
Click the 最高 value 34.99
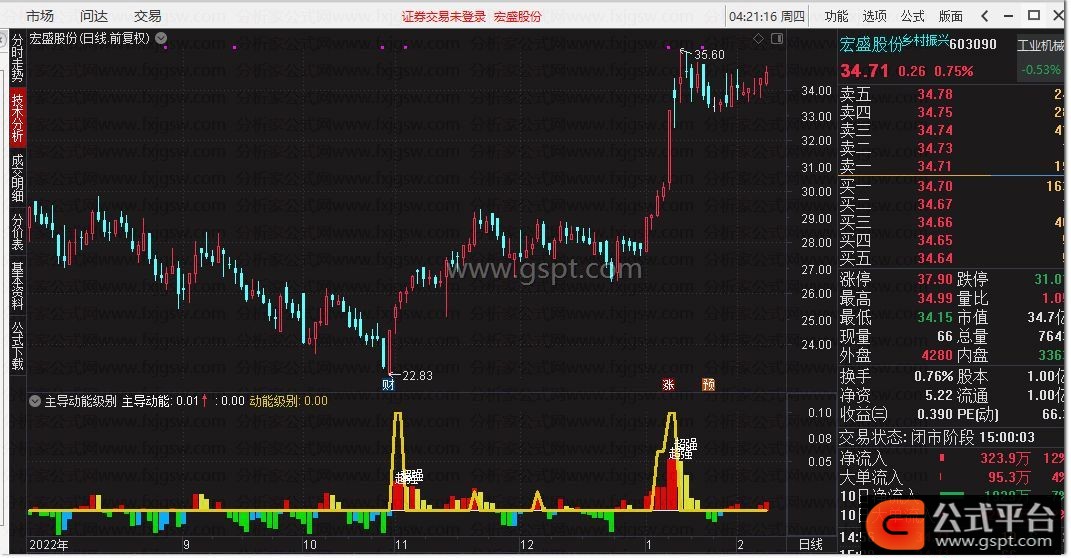[935, 298]
